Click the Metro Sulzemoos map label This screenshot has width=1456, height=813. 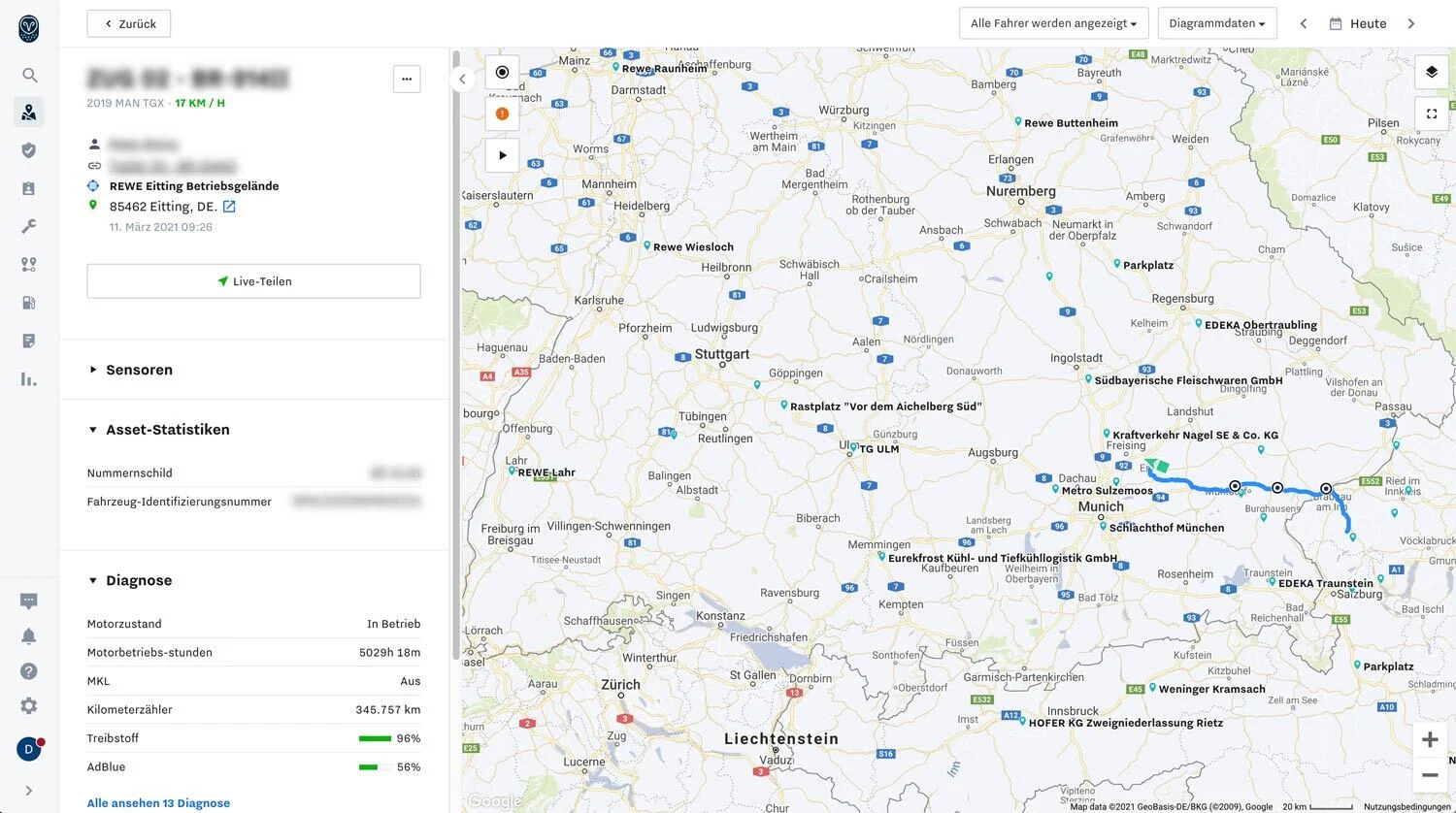click(1108, 491)
